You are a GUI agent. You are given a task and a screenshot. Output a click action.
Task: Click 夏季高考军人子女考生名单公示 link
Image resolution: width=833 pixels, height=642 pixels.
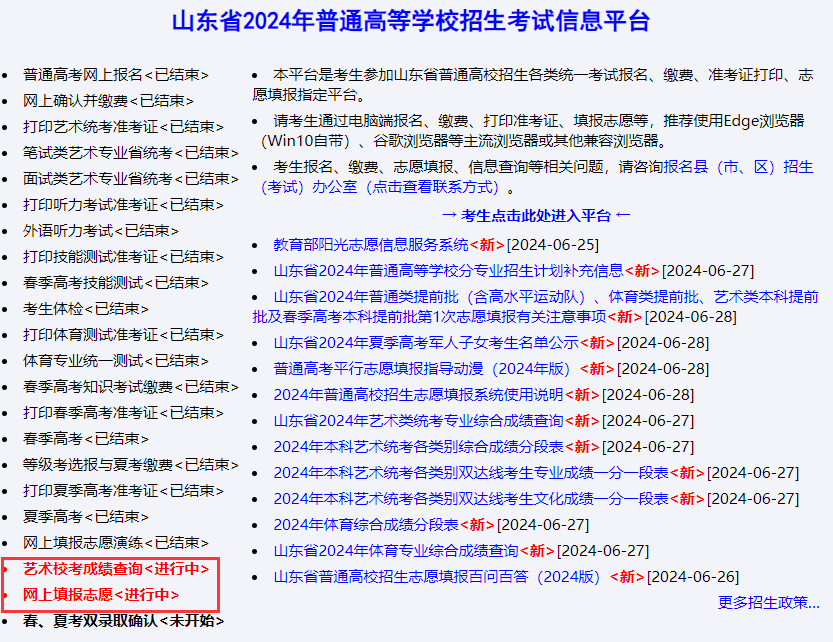pos(426,343)
